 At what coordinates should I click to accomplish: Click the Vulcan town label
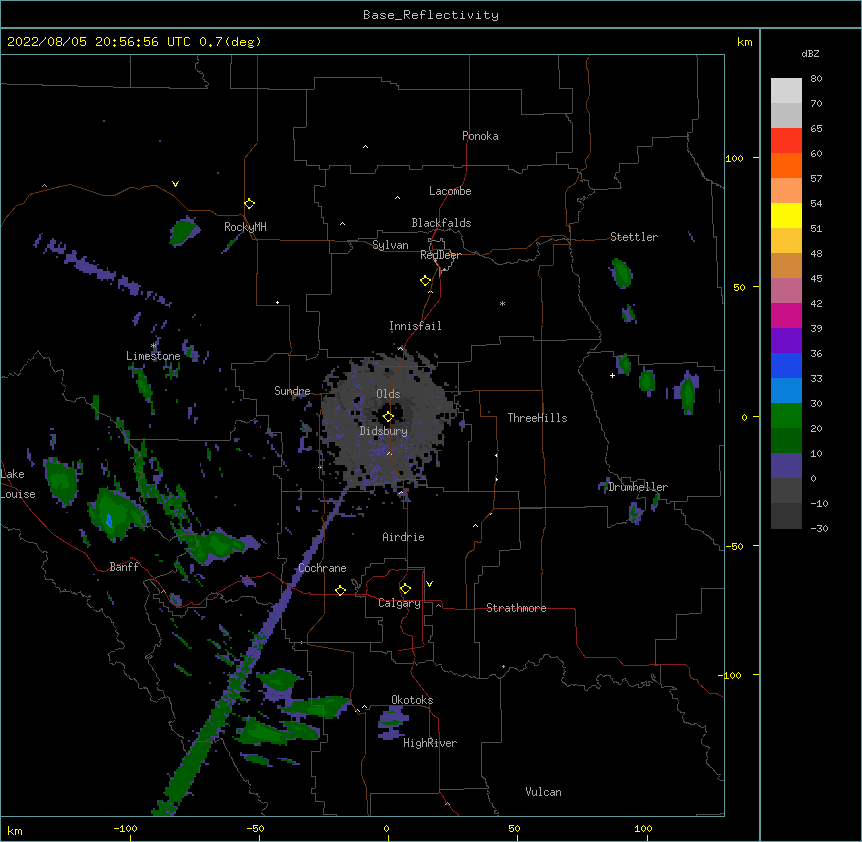[x=543, y=792]
